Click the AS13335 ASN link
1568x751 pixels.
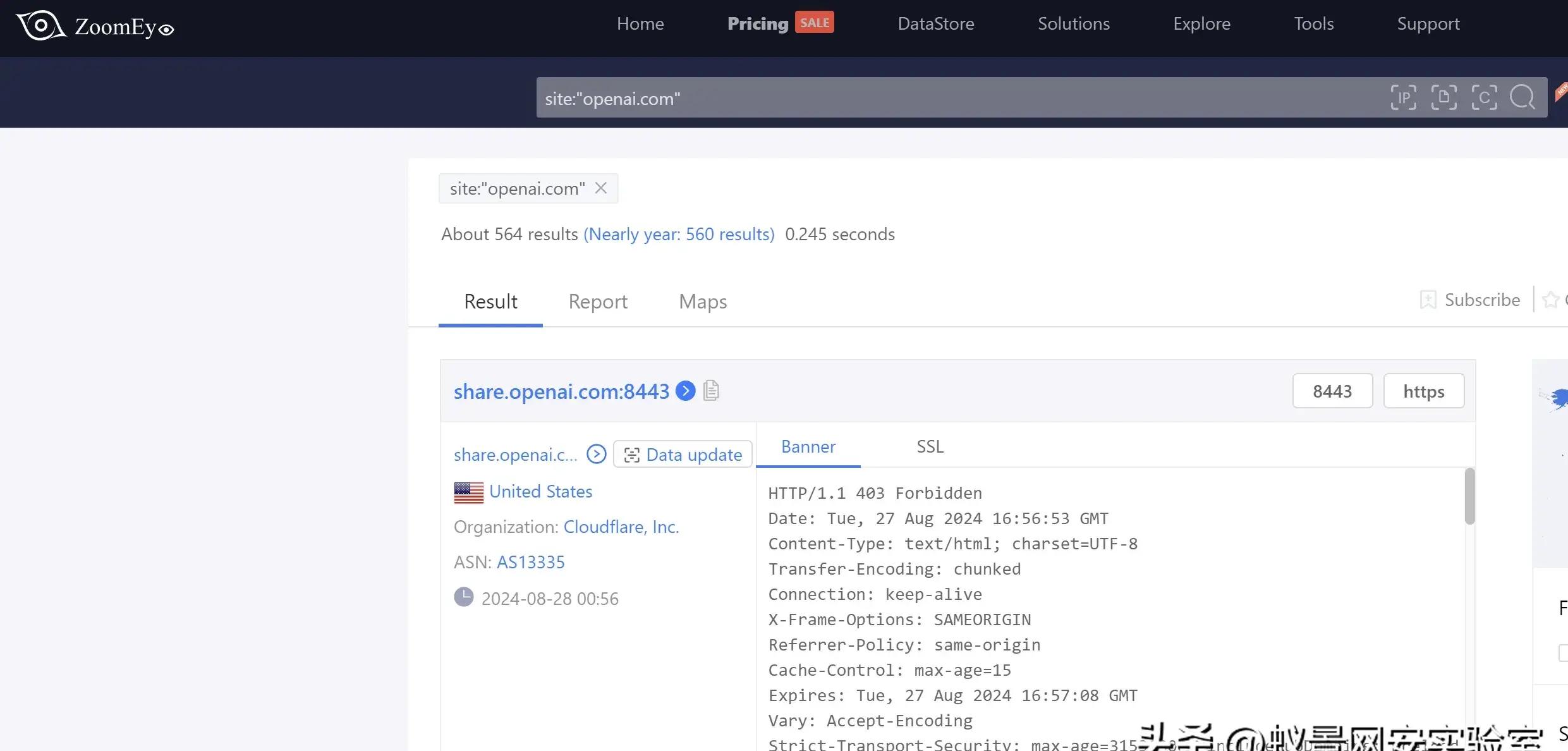(x=530, y=562)
